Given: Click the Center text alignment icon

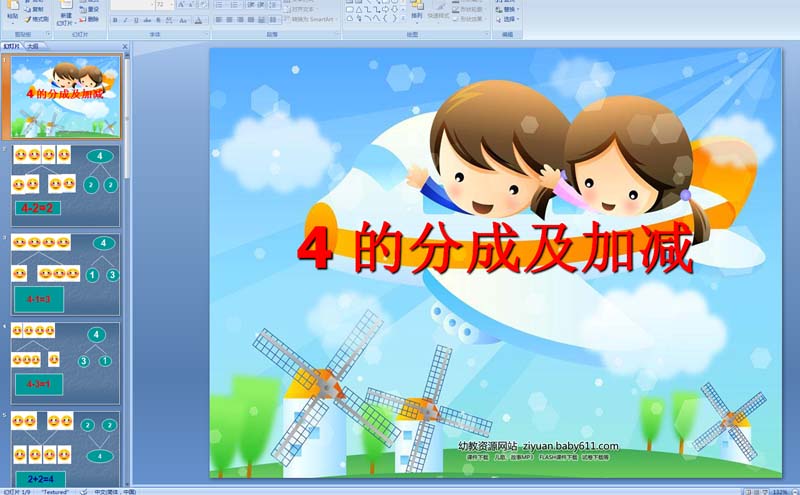Looking at the screenshot, I should [x=229, y=19].
